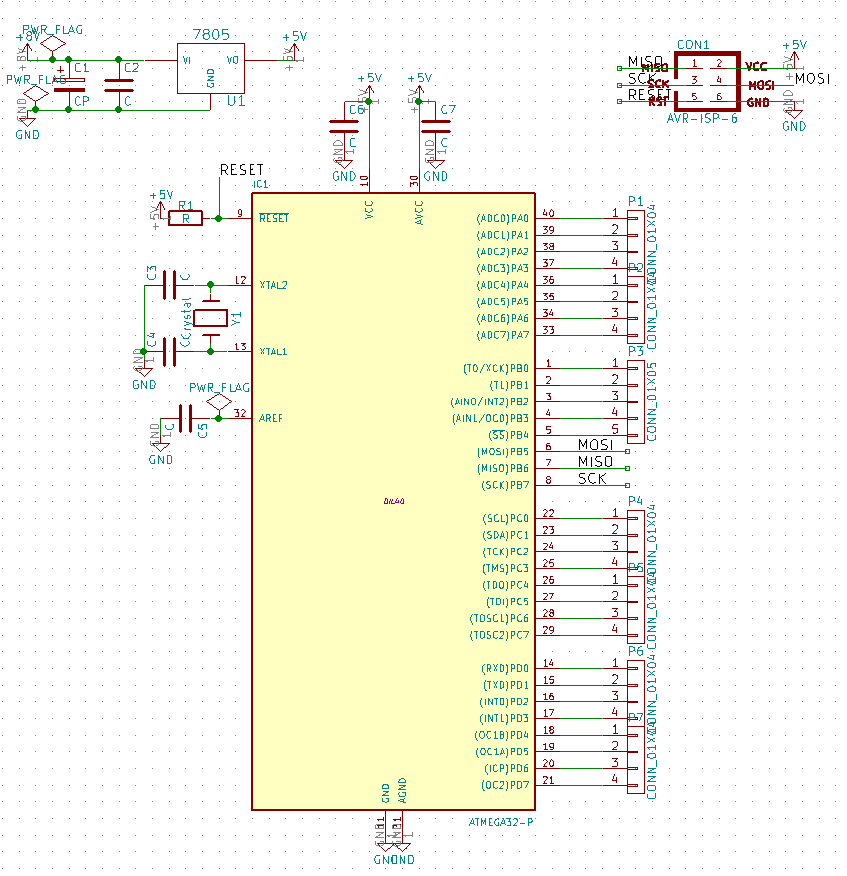
Task: Select the "(RXD)PD0" pin name
Action: [505, 668]
